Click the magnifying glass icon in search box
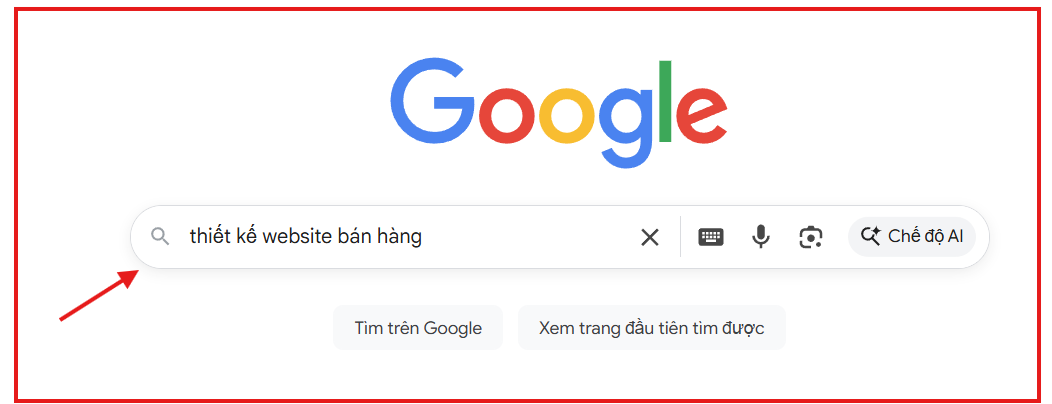This screenshot has width=1052, height=404. click(x=160, y=236)
